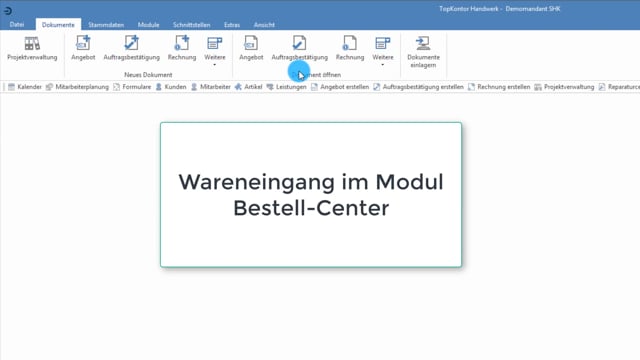
Task: Click Angebot erstellen shortcut
Action: [x=340, y=87]
